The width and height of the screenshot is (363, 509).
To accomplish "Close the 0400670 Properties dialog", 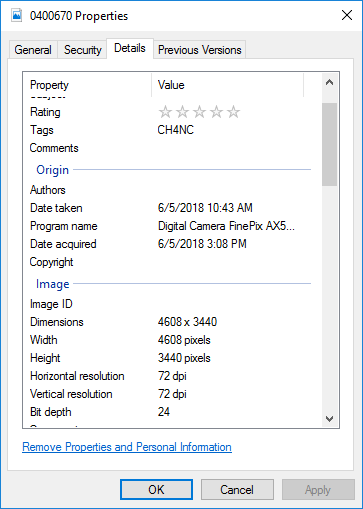I will tap(347, 15).
